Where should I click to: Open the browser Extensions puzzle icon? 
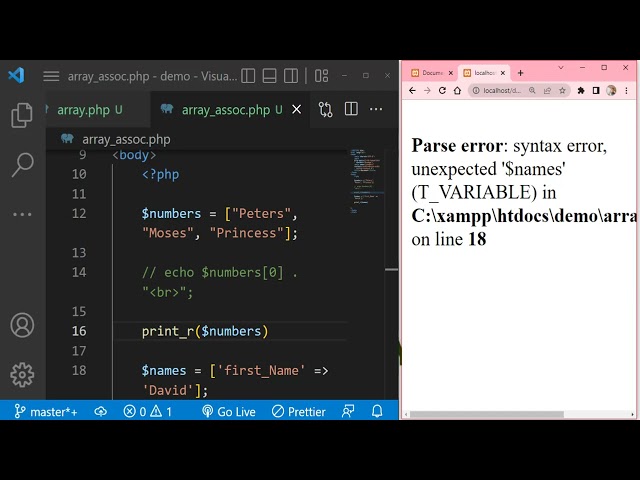pos(581,91)
